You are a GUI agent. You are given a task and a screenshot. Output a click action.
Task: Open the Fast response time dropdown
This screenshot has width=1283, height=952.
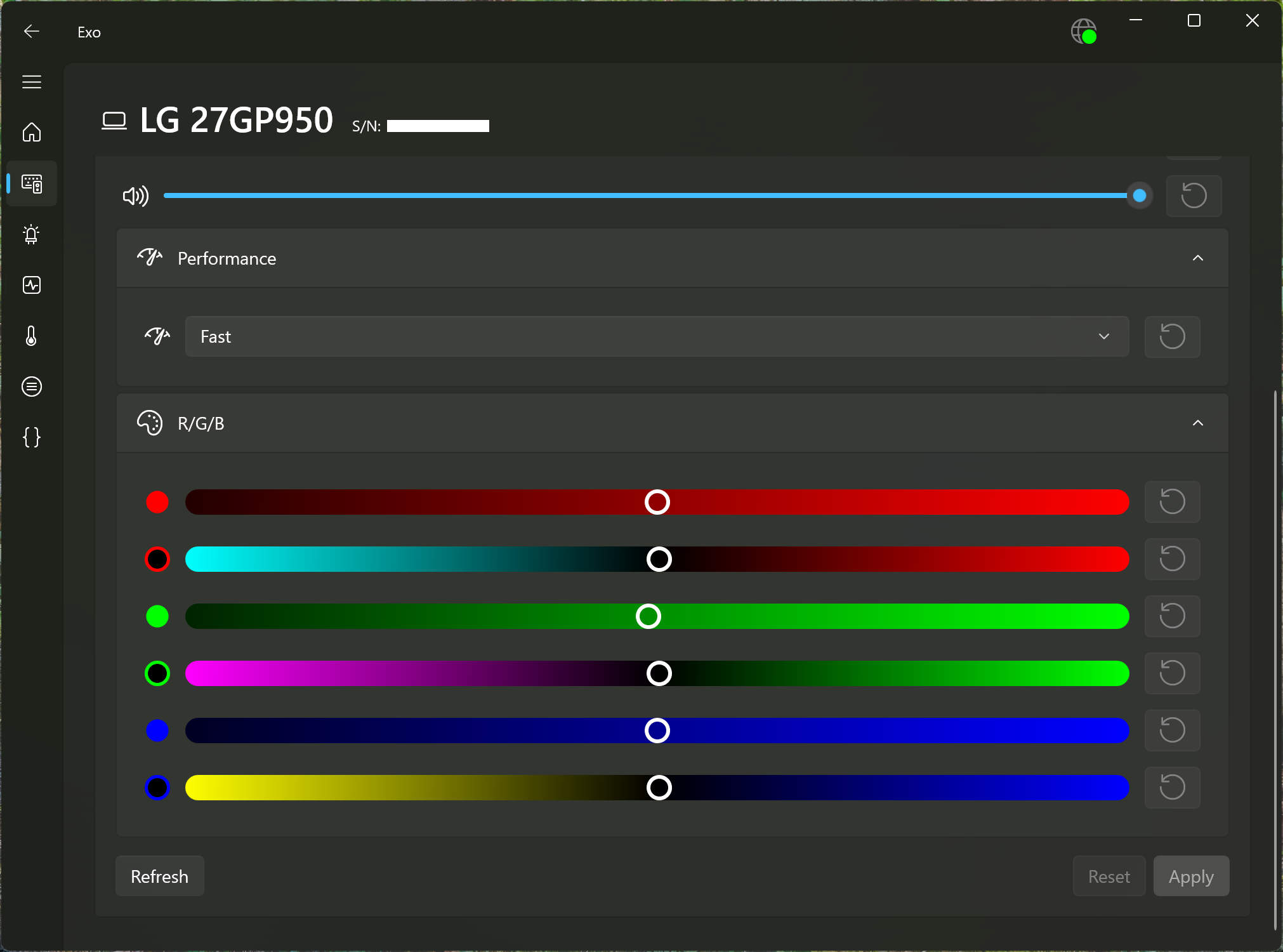pos(657,336)
